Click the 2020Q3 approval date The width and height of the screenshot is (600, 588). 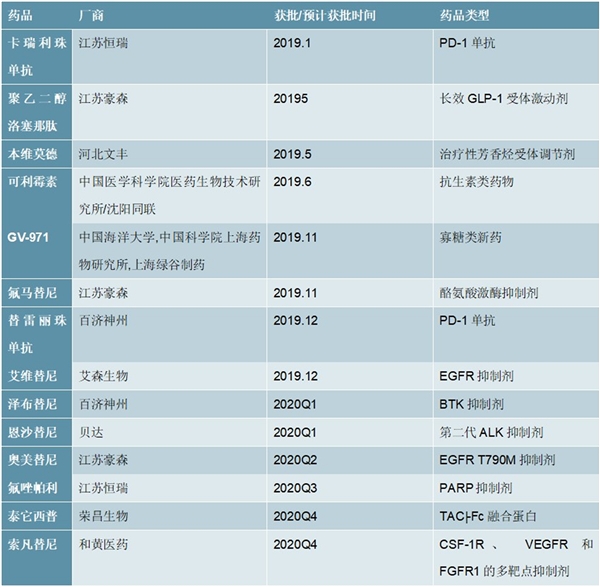coord(295,488)
